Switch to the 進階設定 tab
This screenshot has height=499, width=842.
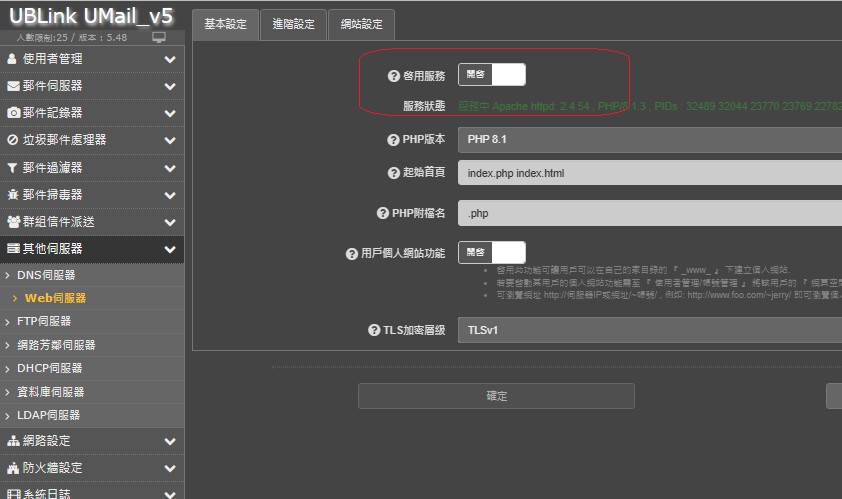[293, 25]
